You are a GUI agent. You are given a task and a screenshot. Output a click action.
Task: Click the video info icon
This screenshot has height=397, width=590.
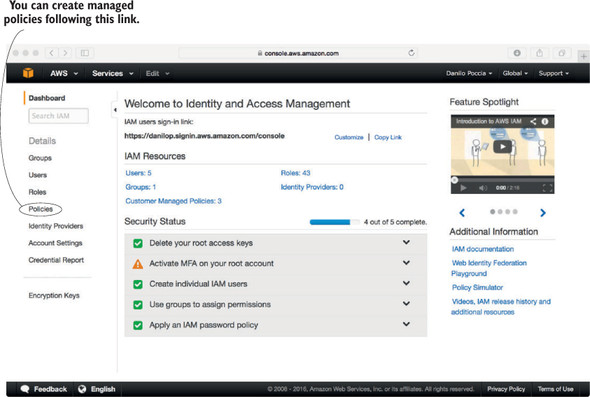pyautogui.click(x=544, y=121)
